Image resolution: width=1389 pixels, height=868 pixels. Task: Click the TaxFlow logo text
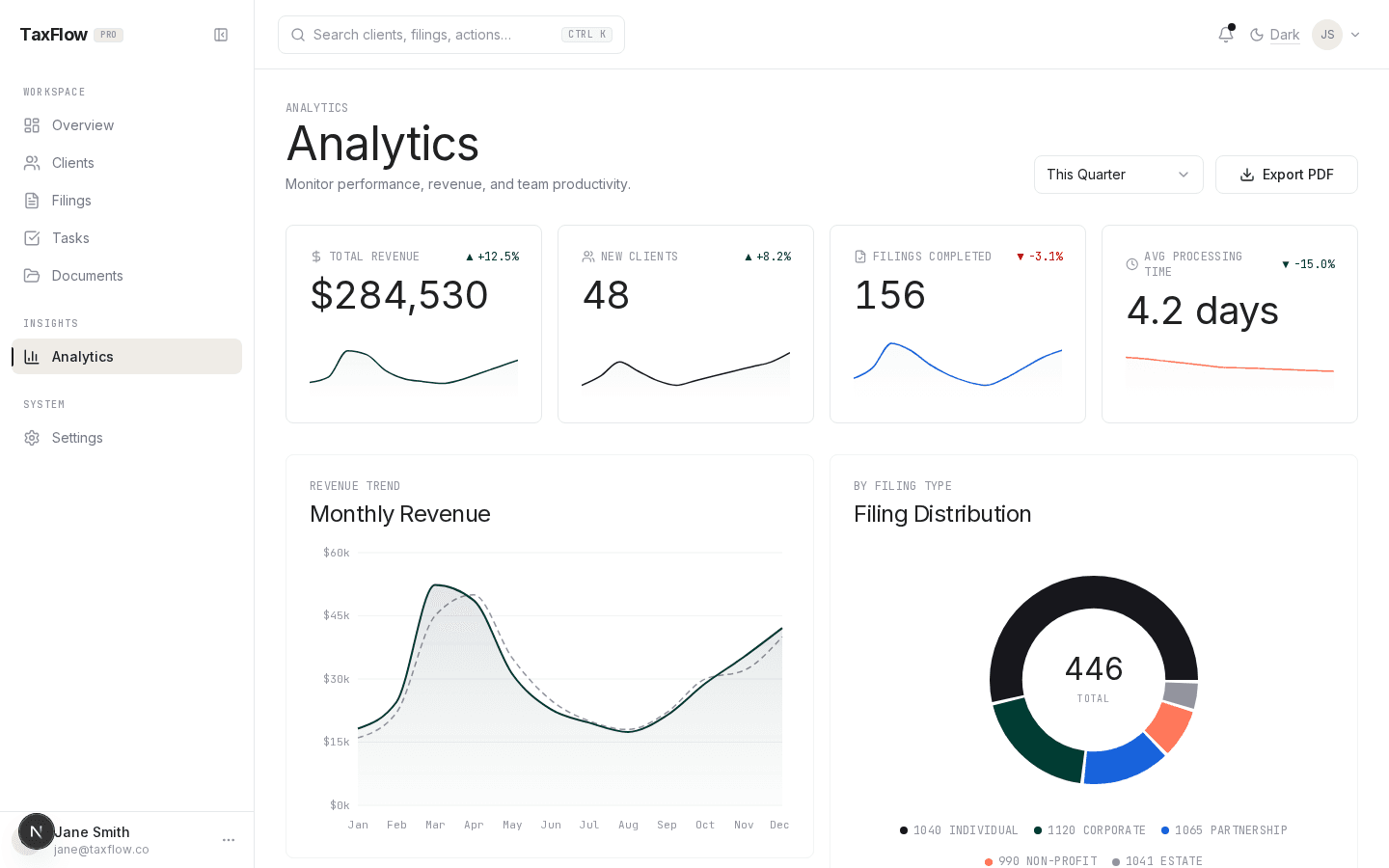54,35
